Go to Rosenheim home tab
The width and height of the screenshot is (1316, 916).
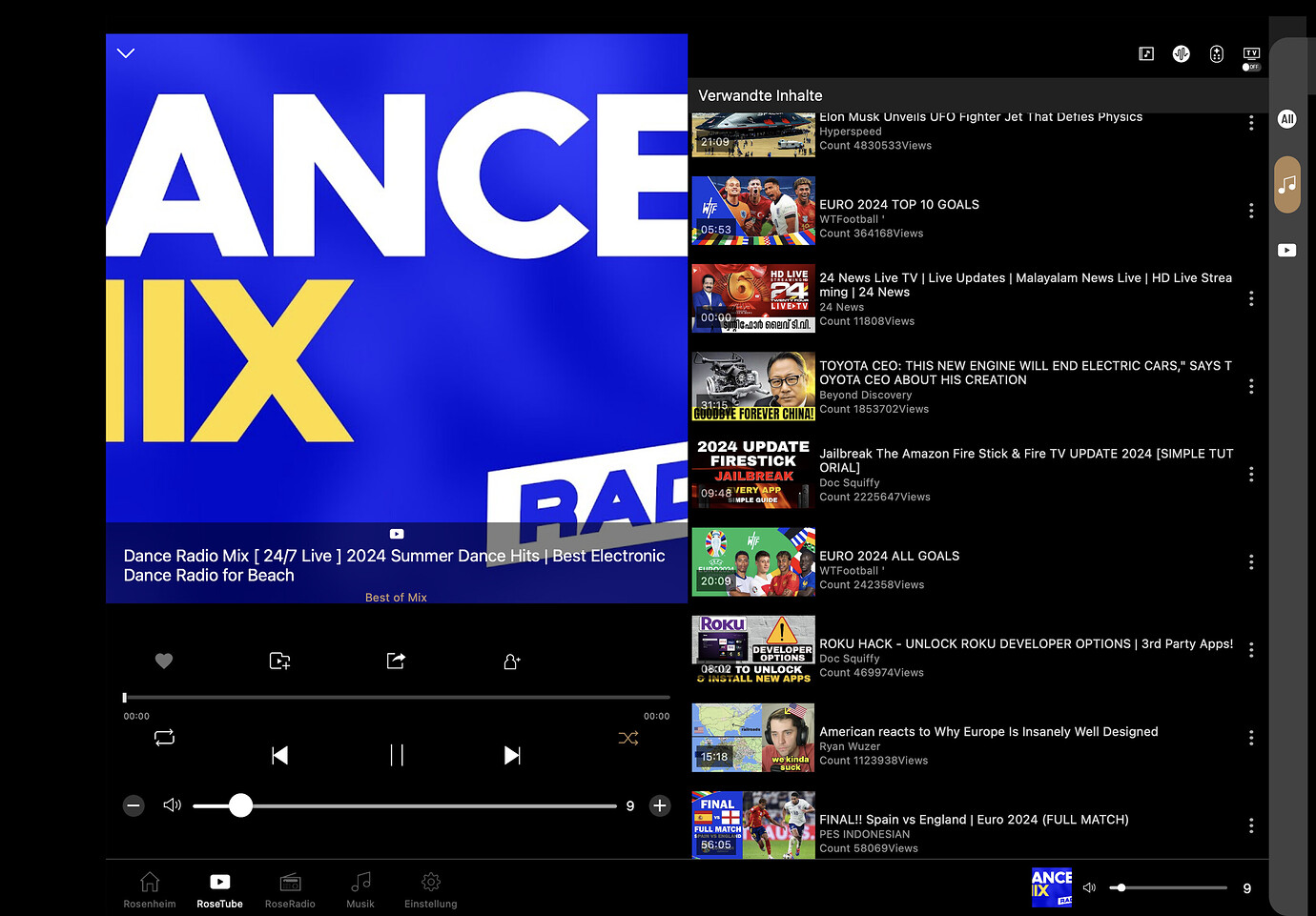tap(150, 889)
